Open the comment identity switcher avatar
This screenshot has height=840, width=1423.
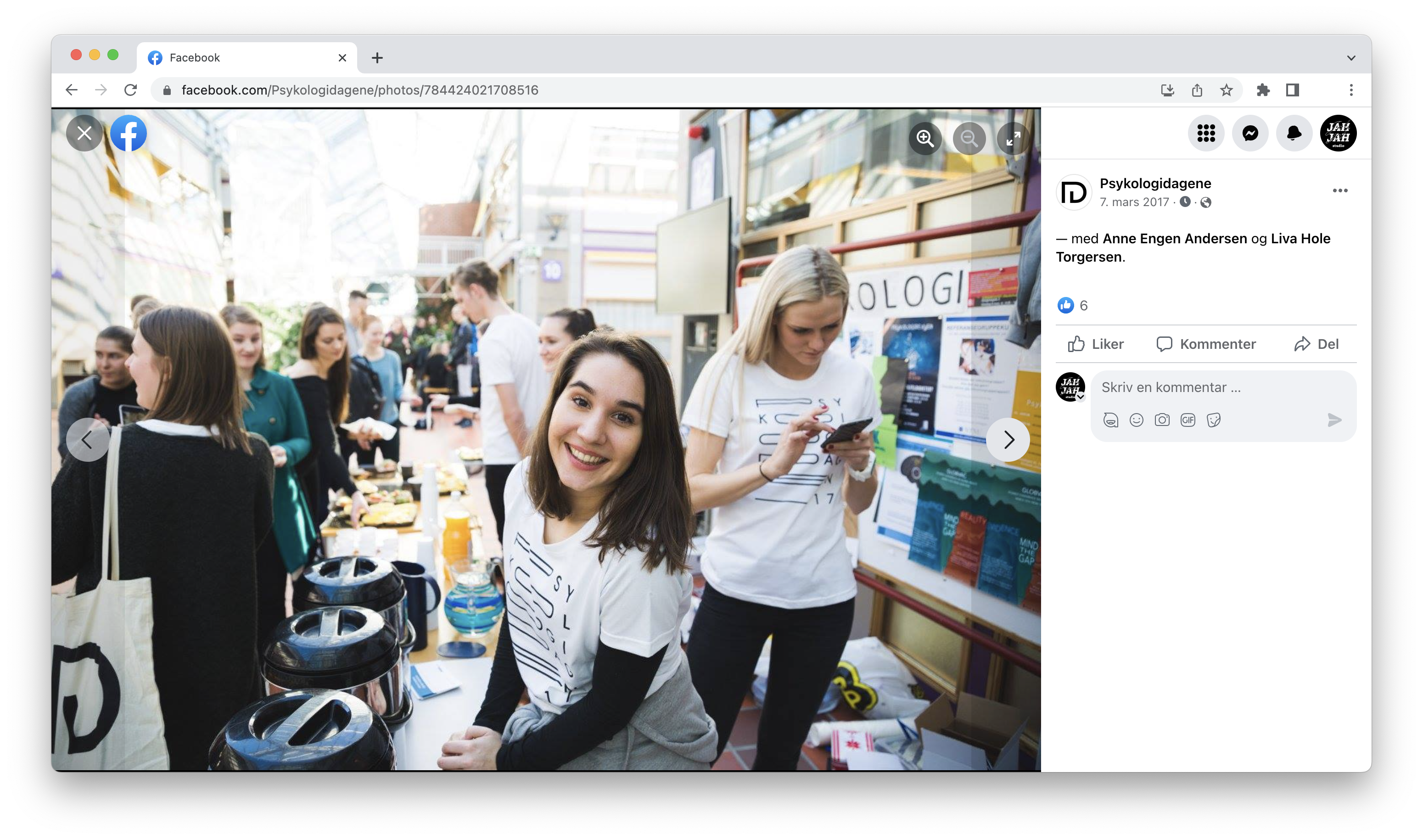1070,387
